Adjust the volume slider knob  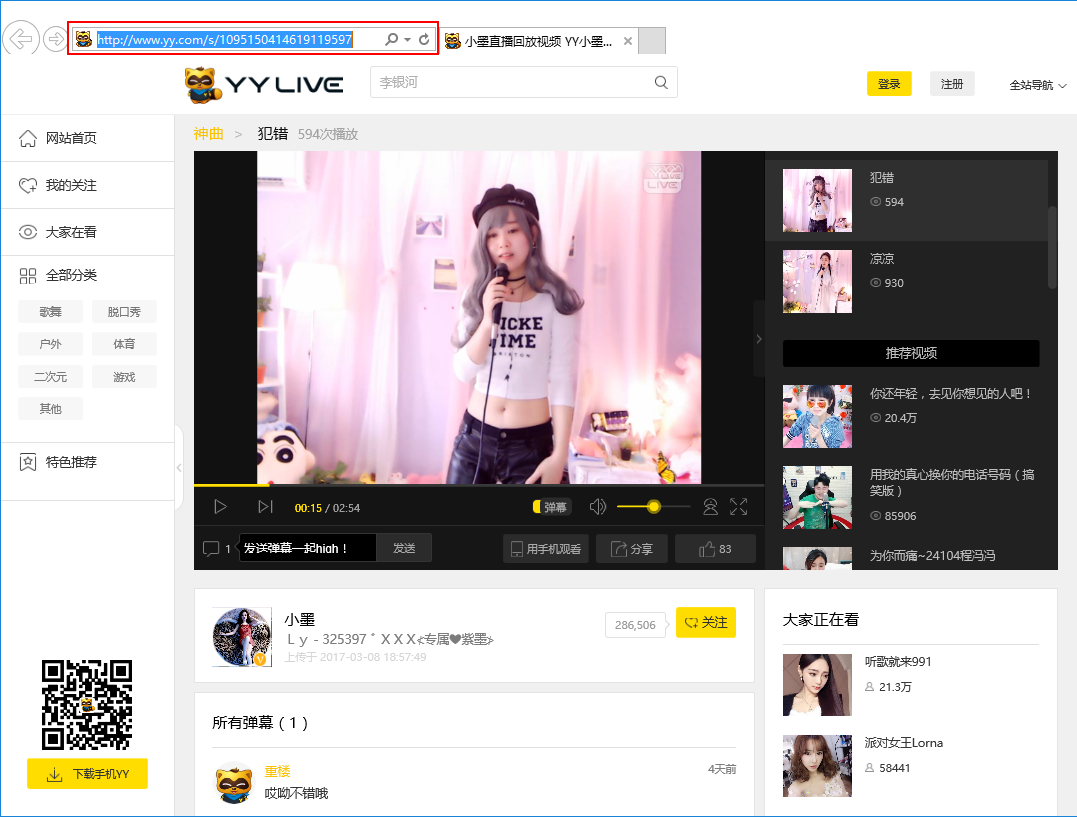pos(654,507)
